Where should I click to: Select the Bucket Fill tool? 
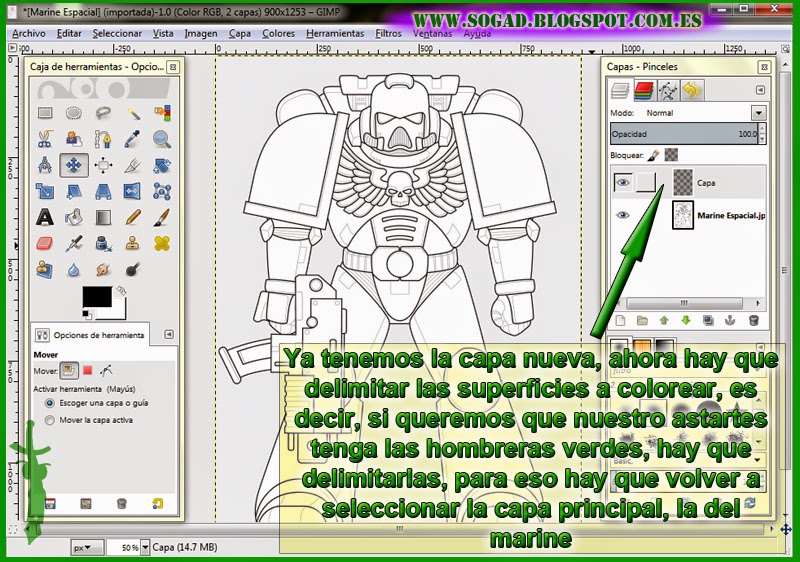(x=74, y=217)
